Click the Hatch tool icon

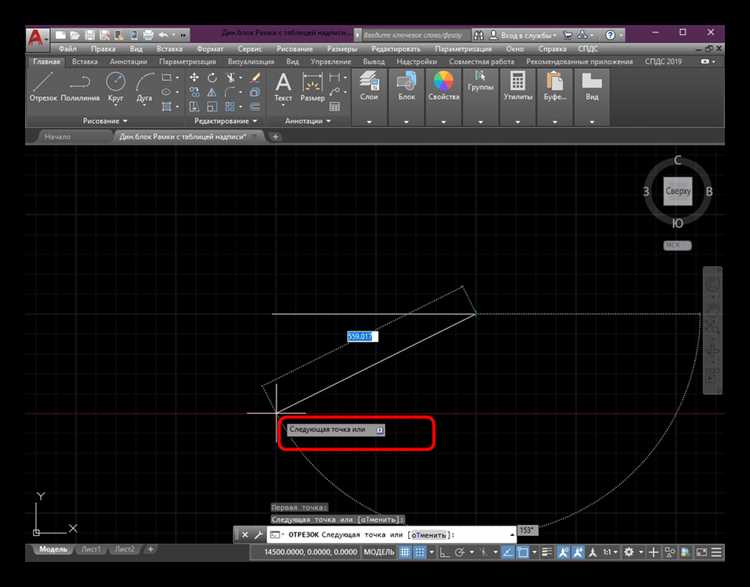pos(166,106)
